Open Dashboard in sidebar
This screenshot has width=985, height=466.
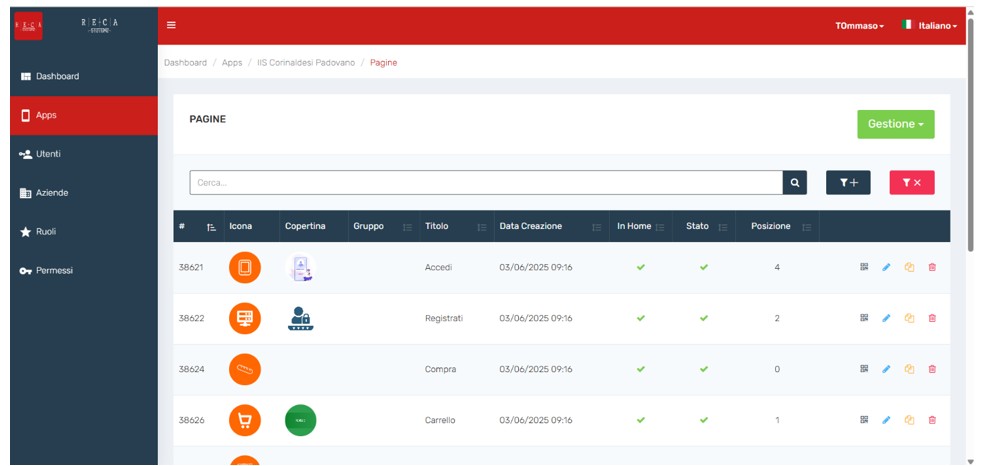[x=84, y=76]
